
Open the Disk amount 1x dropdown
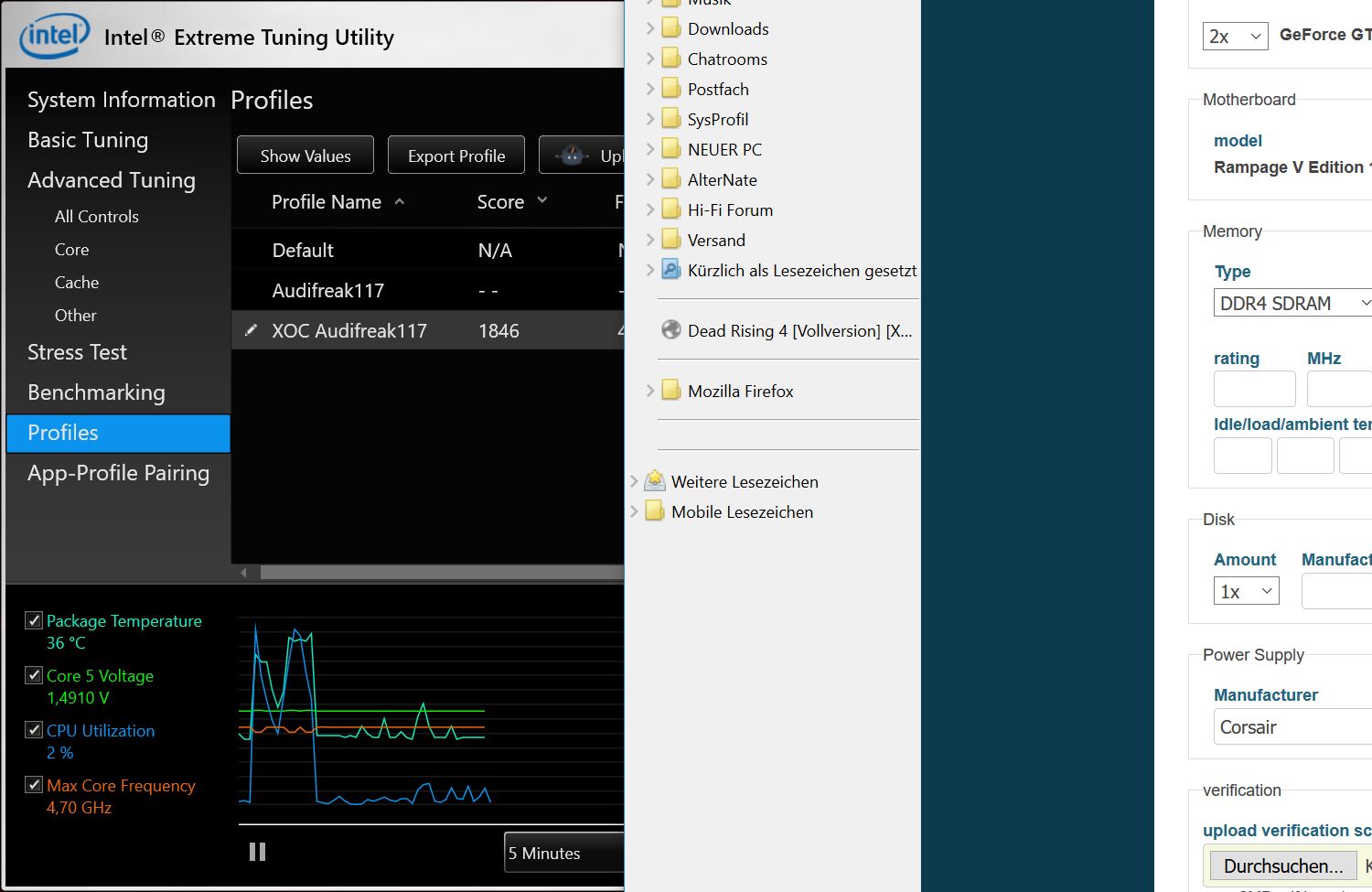click(x=1246, y=591)
